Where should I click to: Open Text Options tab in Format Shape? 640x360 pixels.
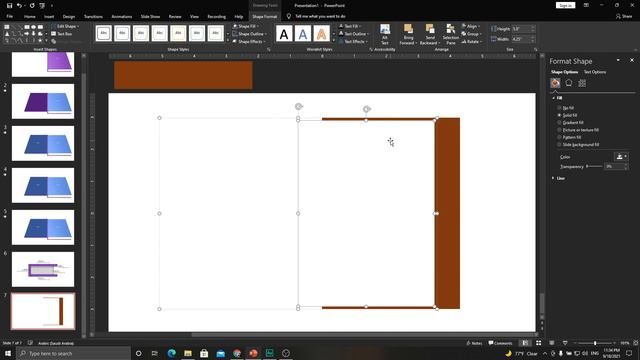click(x=595, y=72)
